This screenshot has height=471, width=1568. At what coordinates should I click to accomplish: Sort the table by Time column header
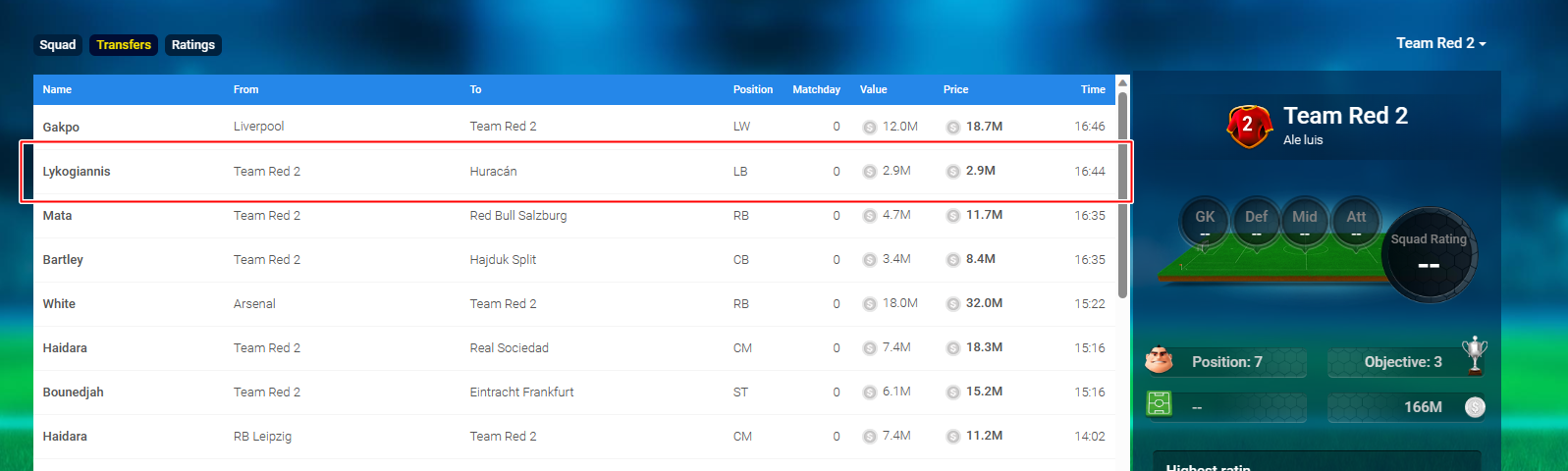(x=1093, y=89)
